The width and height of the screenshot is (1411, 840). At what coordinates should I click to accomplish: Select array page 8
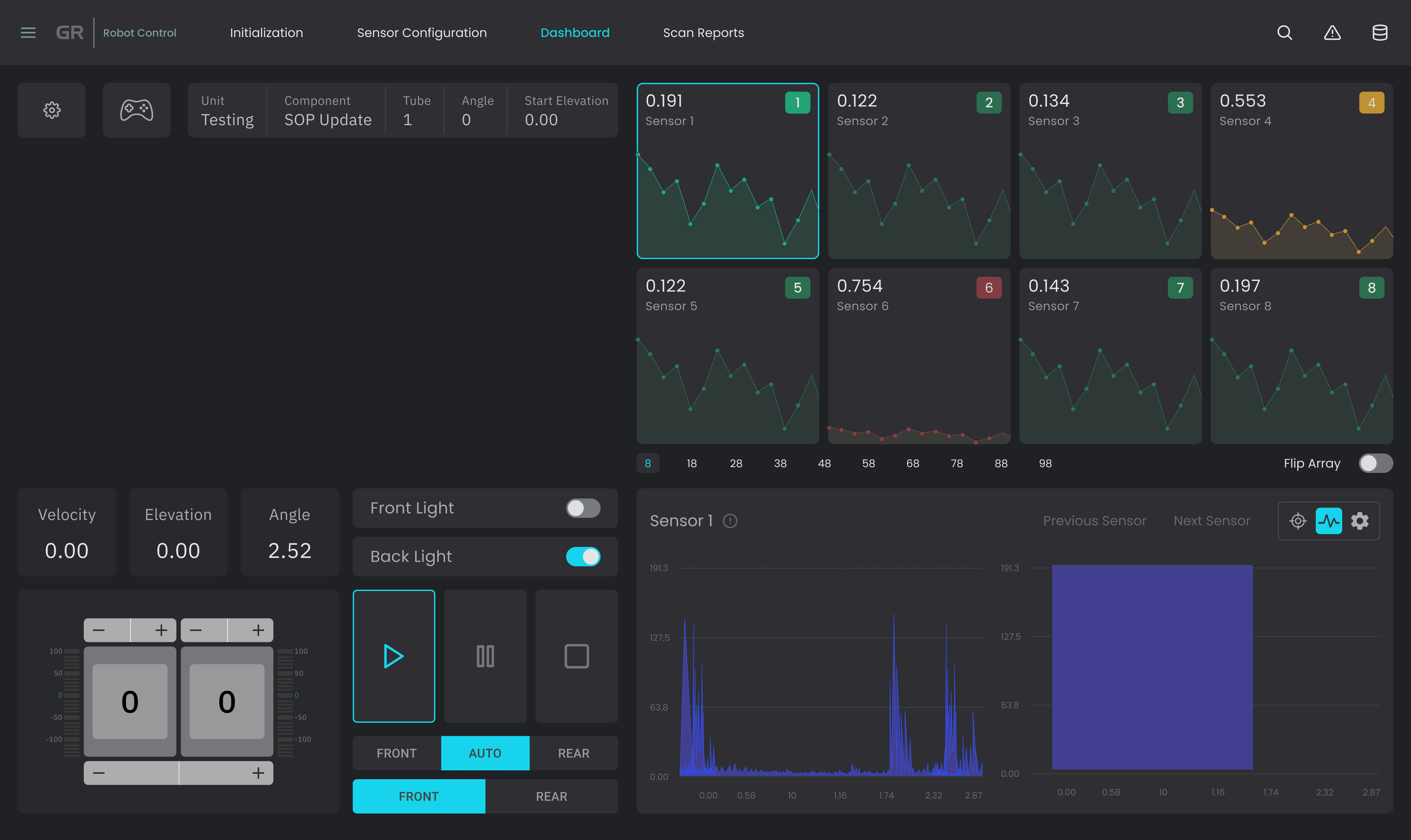[x=648, y=463]
